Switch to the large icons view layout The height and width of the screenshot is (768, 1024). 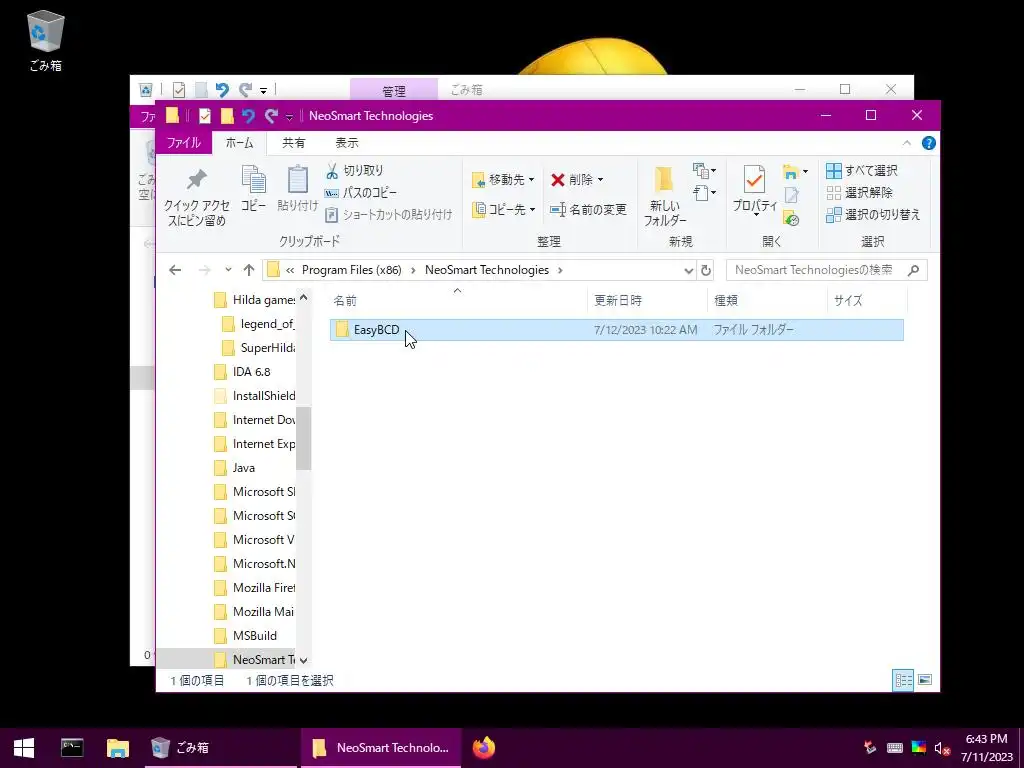tap(925, 680)
